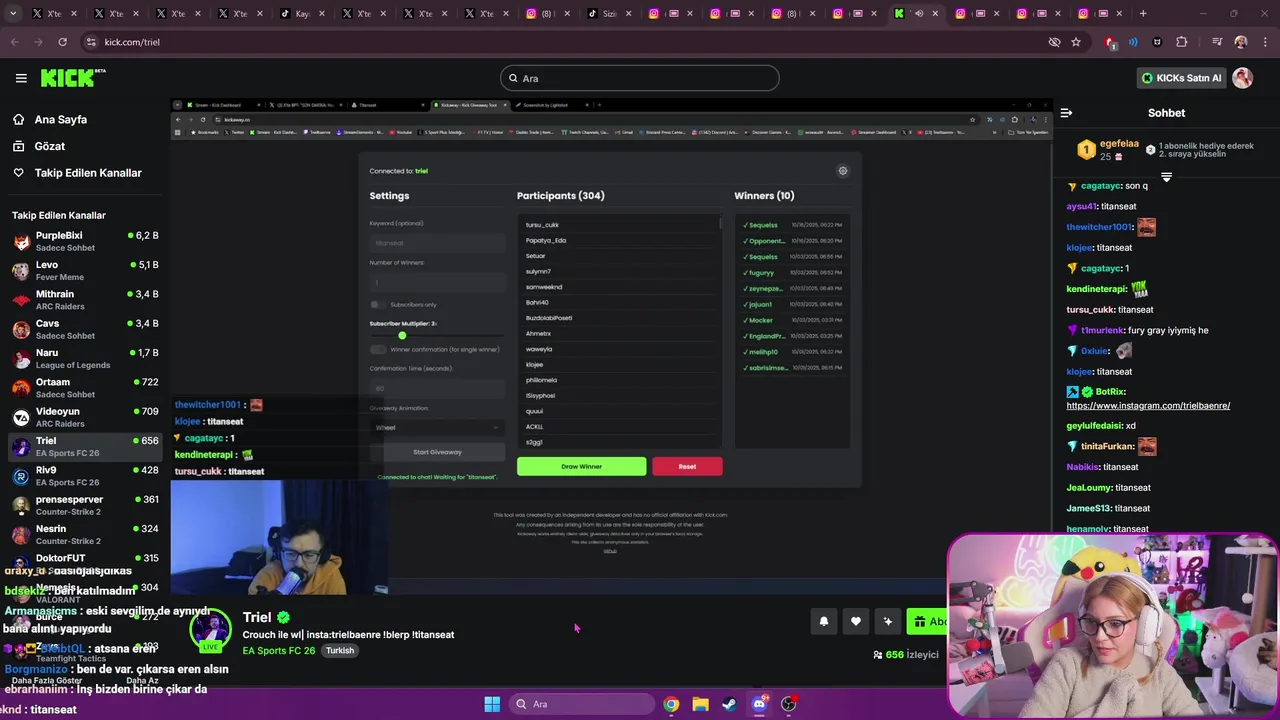Image resolution: width=1280 pixels, height=720 pixels.
Task: Open Takip Edilen Kanallar in sidebar
Action: [x=88, y=173]
